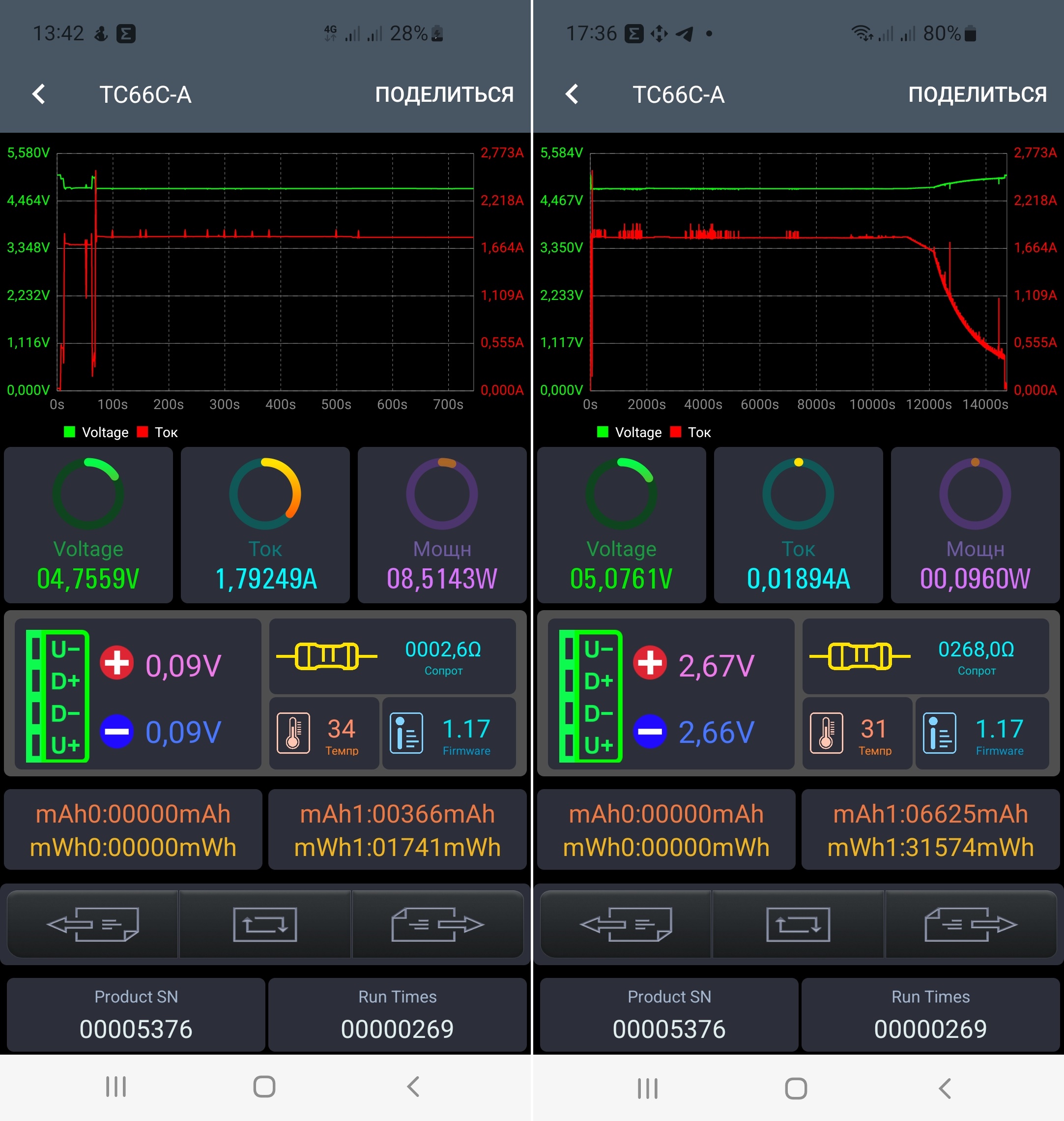Tap the firmware info icon in right panel
Viewport: 1064px width, 1121px height.
point(939,733)
